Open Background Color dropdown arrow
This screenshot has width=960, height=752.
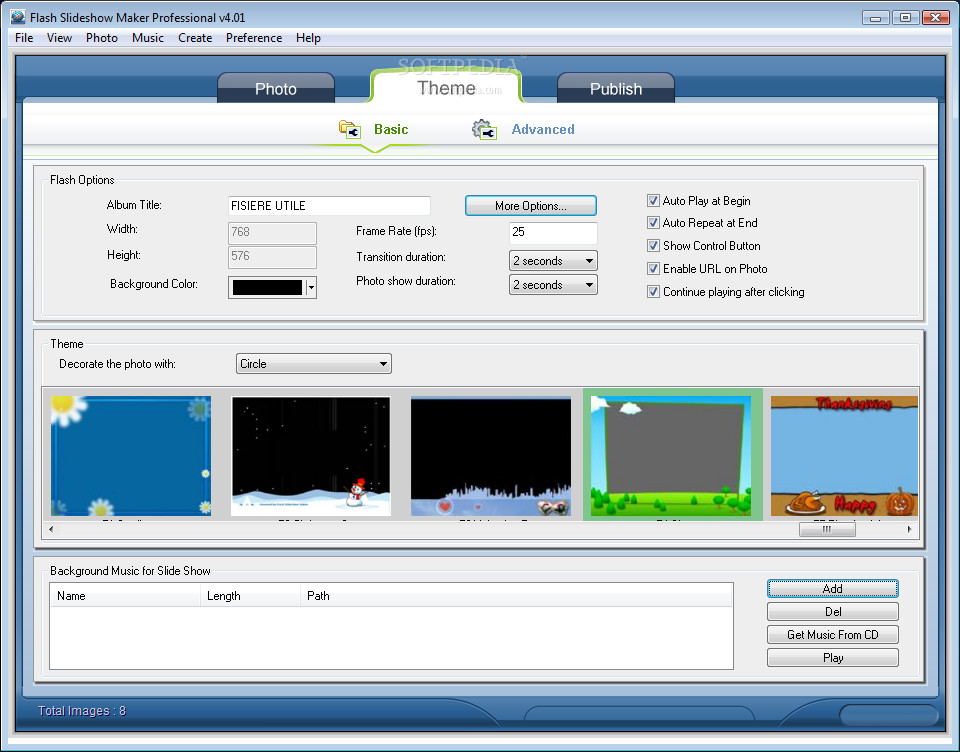(311, 287)
